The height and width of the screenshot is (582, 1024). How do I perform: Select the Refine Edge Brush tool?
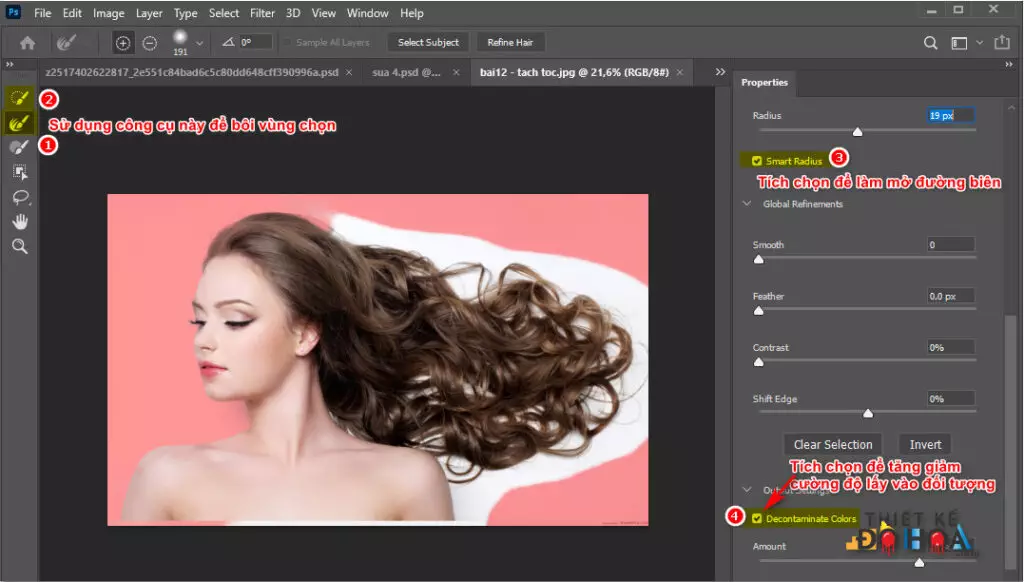click(x=20, y=124)
